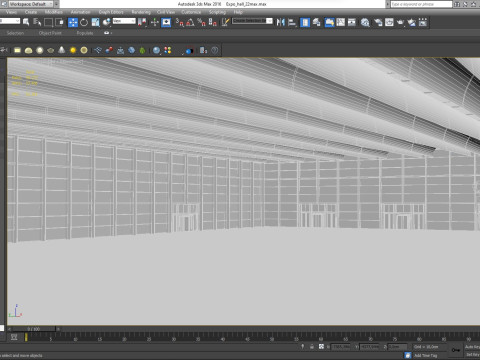Screen dimensions: 480x360
Task: Choose the Rectangular Selection Region tool
Action: [48, 22]
